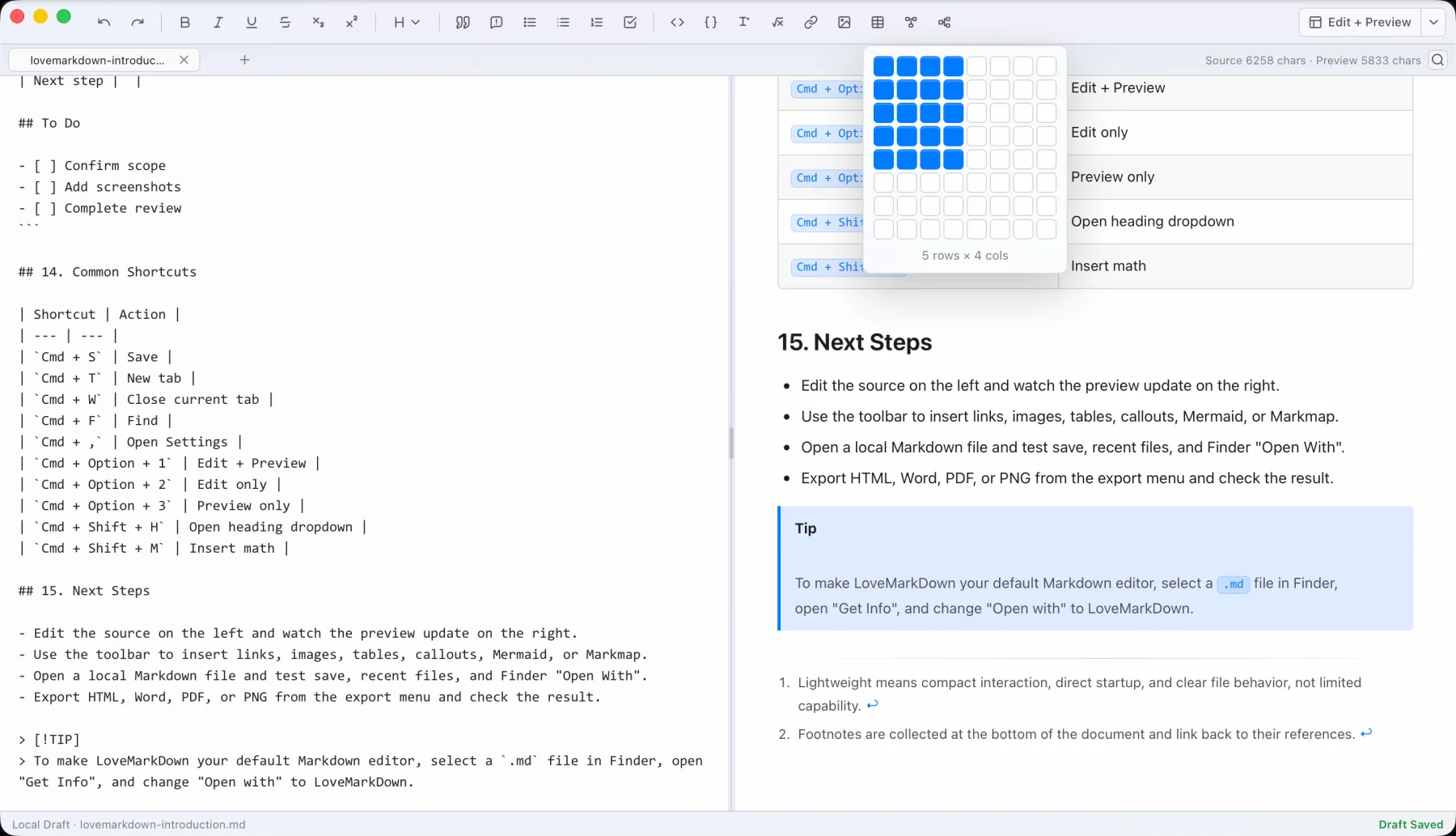Screen dimensions: 1456x836
Task: Click '- [ ] Complete review' source line
Action: 99,208
